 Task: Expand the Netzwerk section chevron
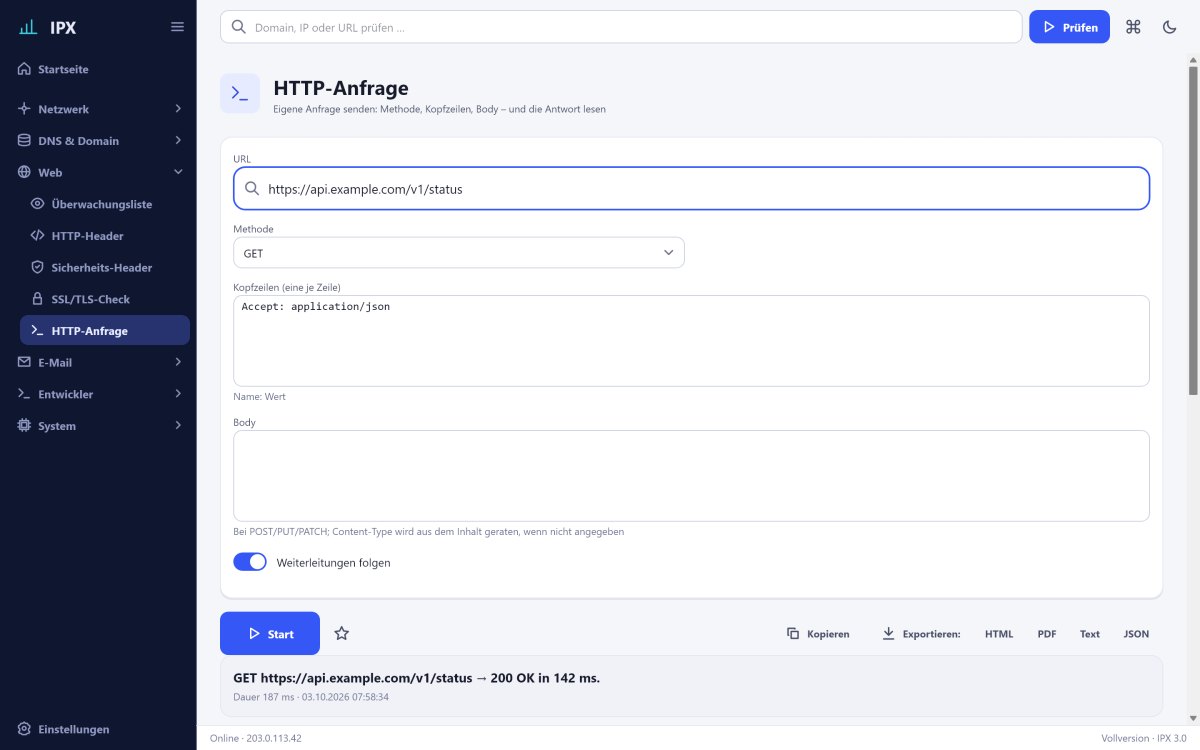click(x=178, y=109)
